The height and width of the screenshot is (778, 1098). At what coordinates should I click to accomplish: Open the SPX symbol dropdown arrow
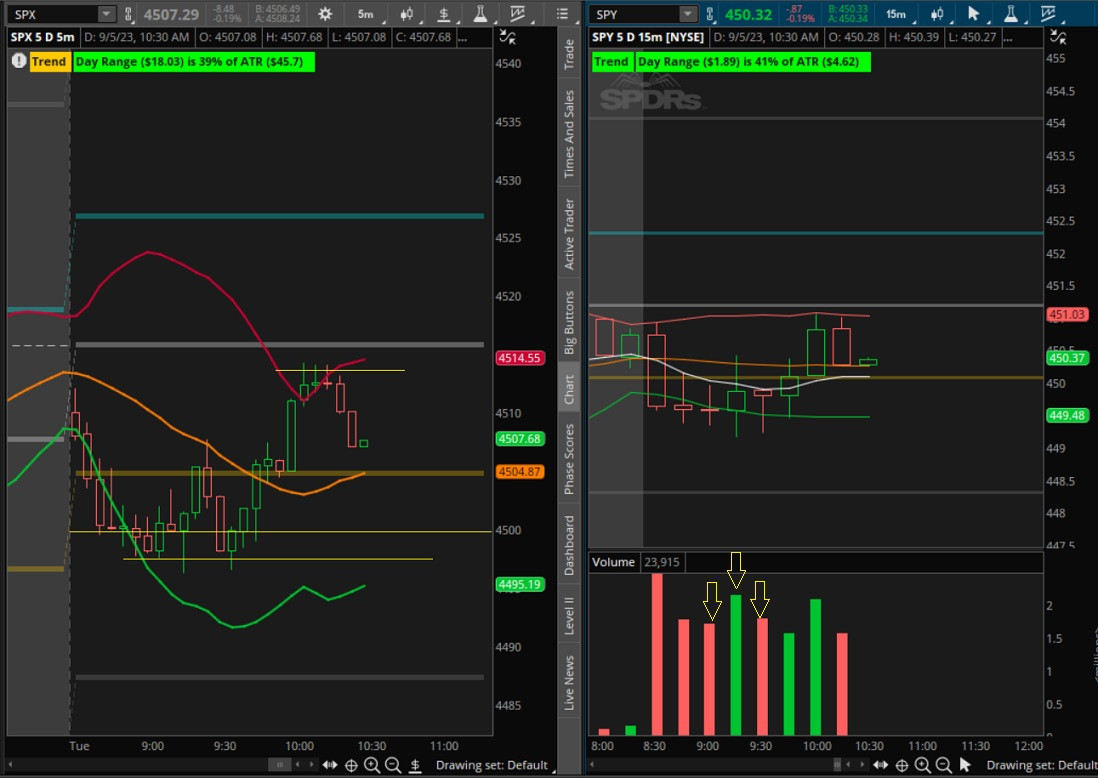[x=106, y=14]
